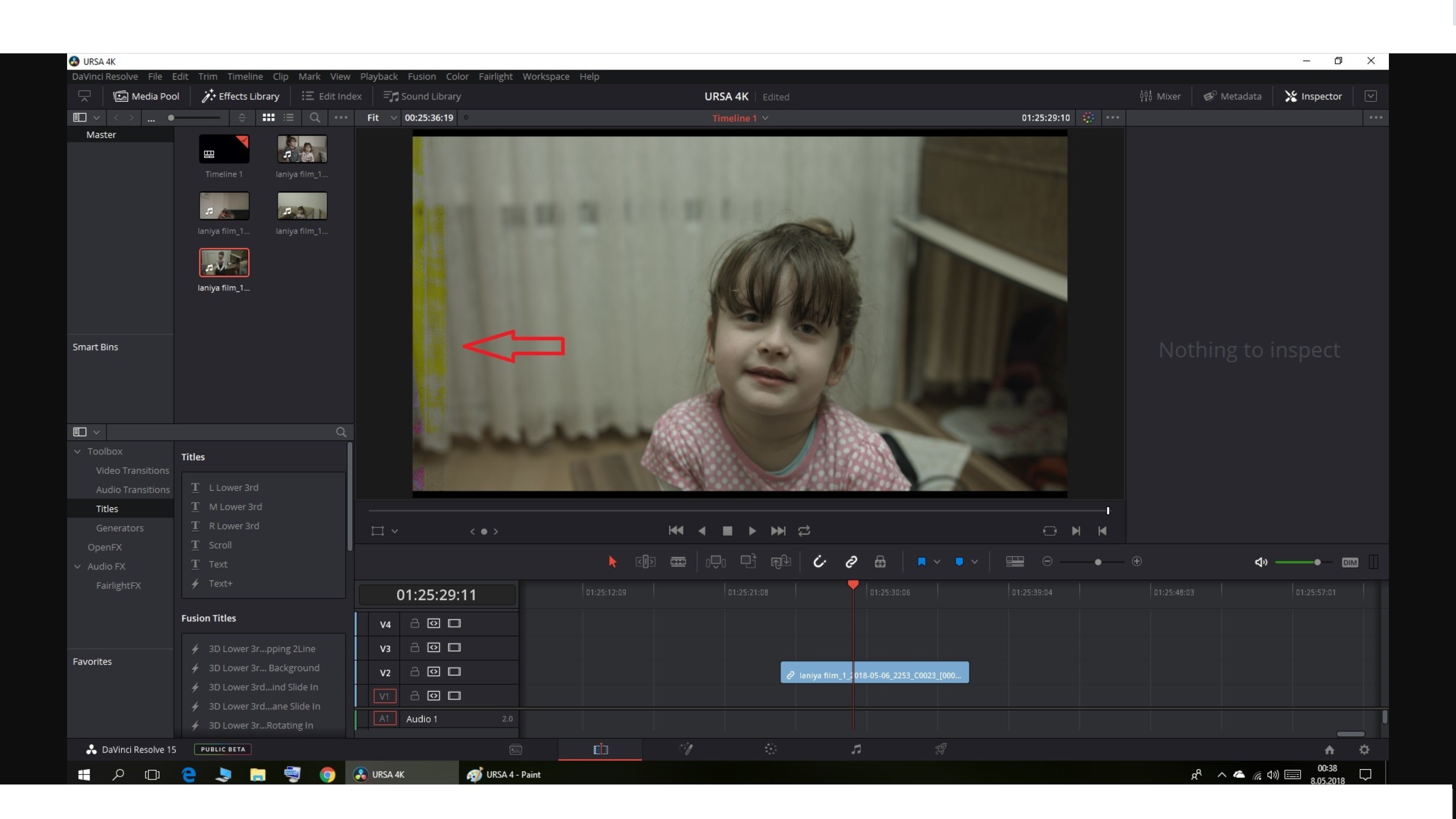Toggle the Inspector panel
Screen dimensions: 1456x819
click(x=1313, y=96)
